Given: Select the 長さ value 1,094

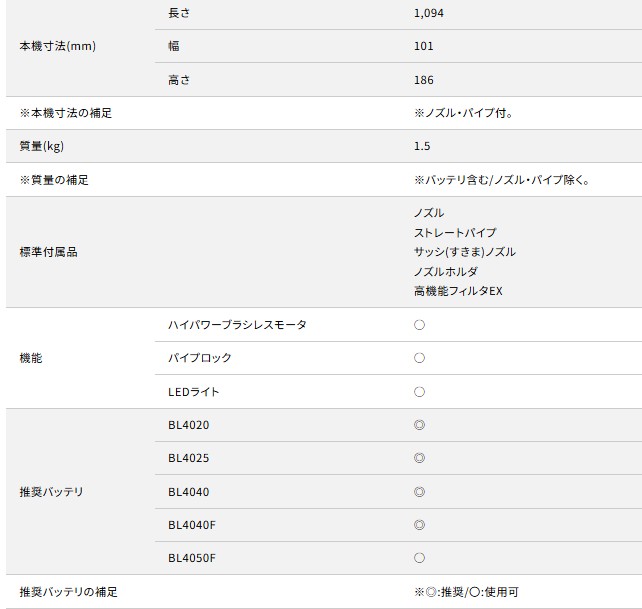Looking at the screenshot, I should click(x=429, y=13).
